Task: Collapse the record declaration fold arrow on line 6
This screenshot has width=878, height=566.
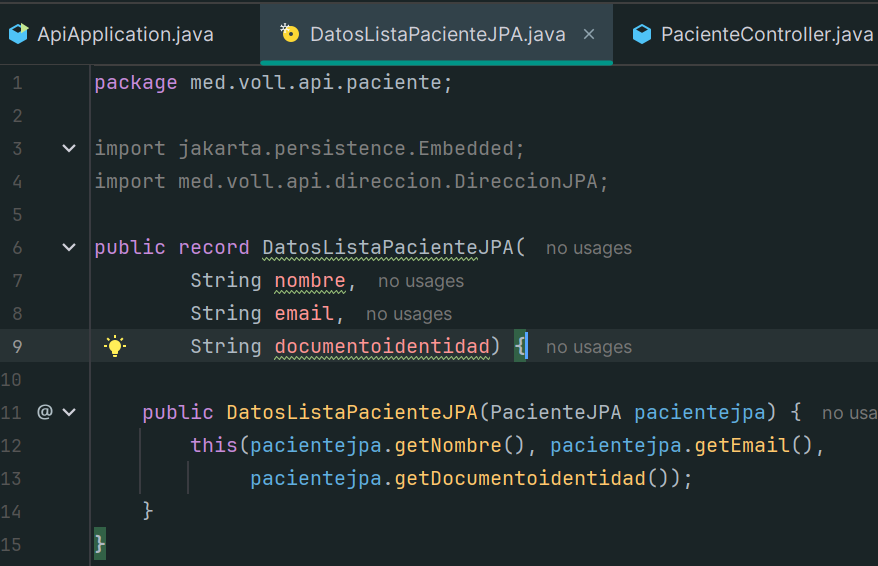Action: pyautogui.click(x=69, y=247)
